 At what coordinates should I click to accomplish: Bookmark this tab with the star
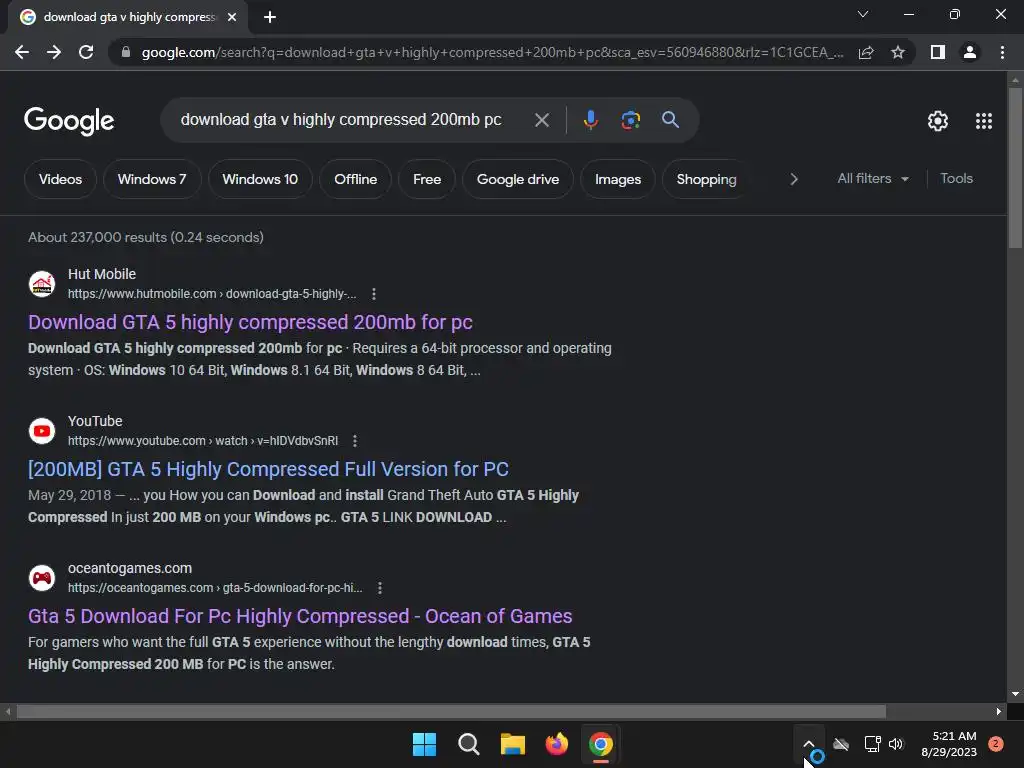pyautogui.click(x=898, y=52)
